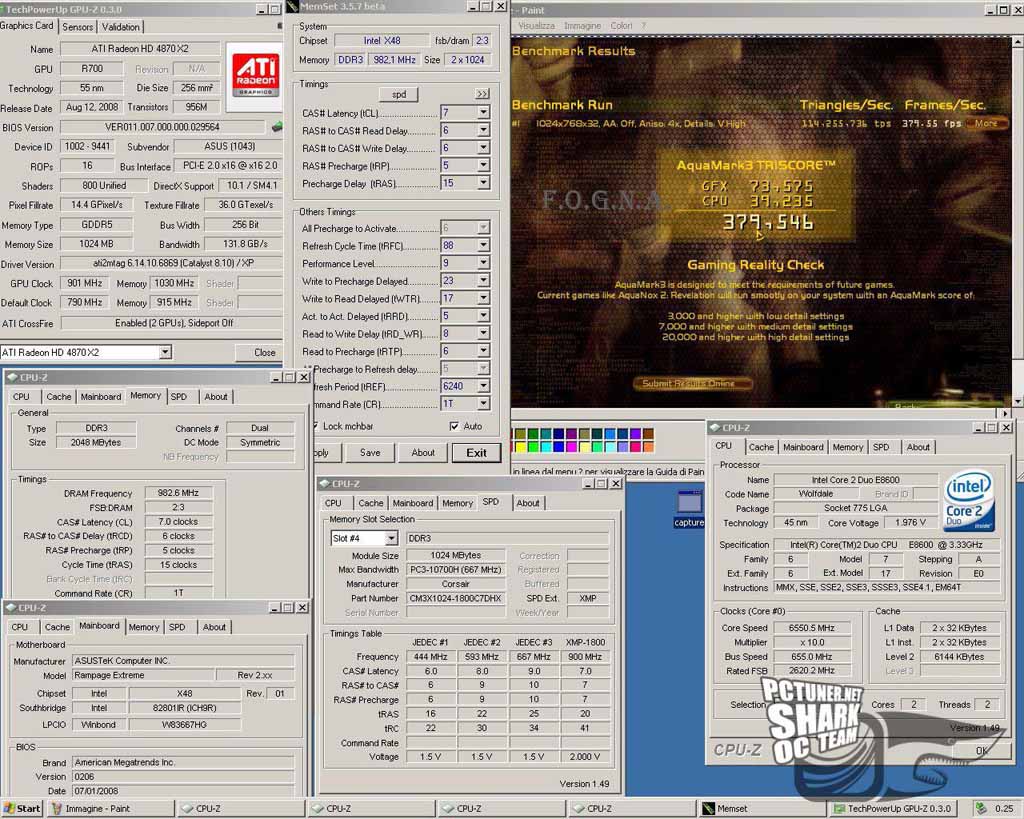Image resolution: width=1024 pixels, height=819 pixels.
Task: Click the Core Speed value 6550.5 MHz
Action: pos(811,628)
